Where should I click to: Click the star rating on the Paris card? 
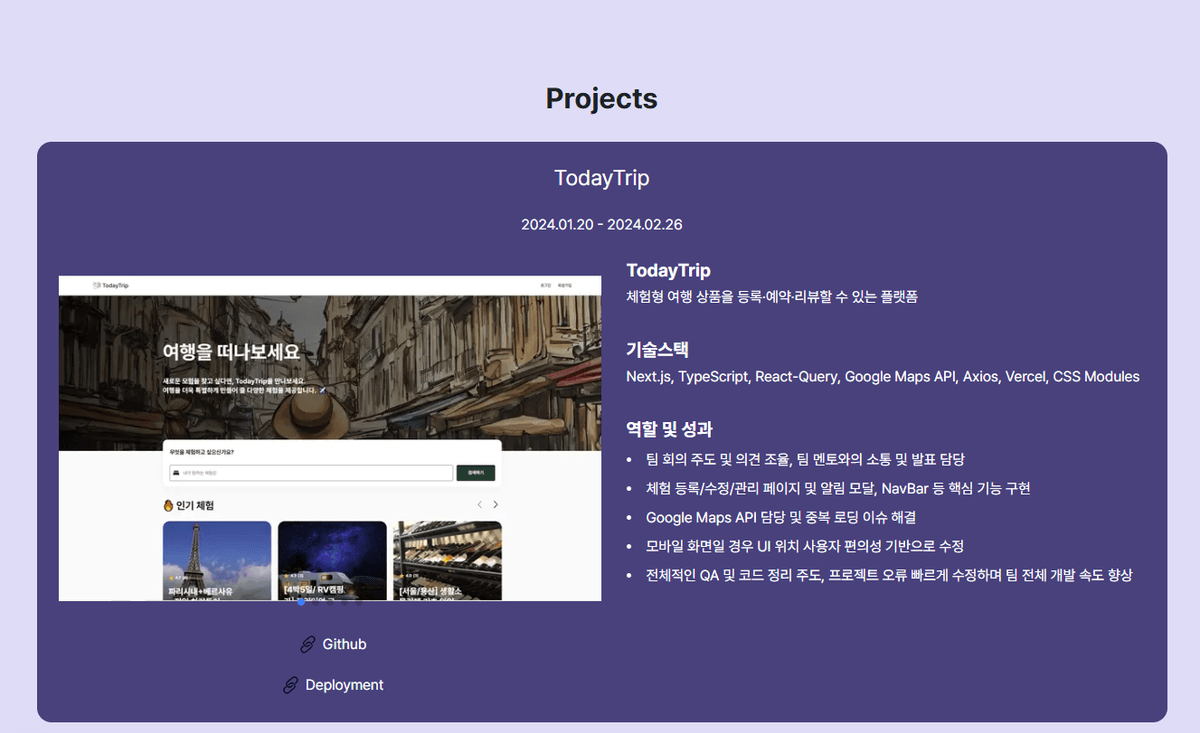[x=173, y=577]
